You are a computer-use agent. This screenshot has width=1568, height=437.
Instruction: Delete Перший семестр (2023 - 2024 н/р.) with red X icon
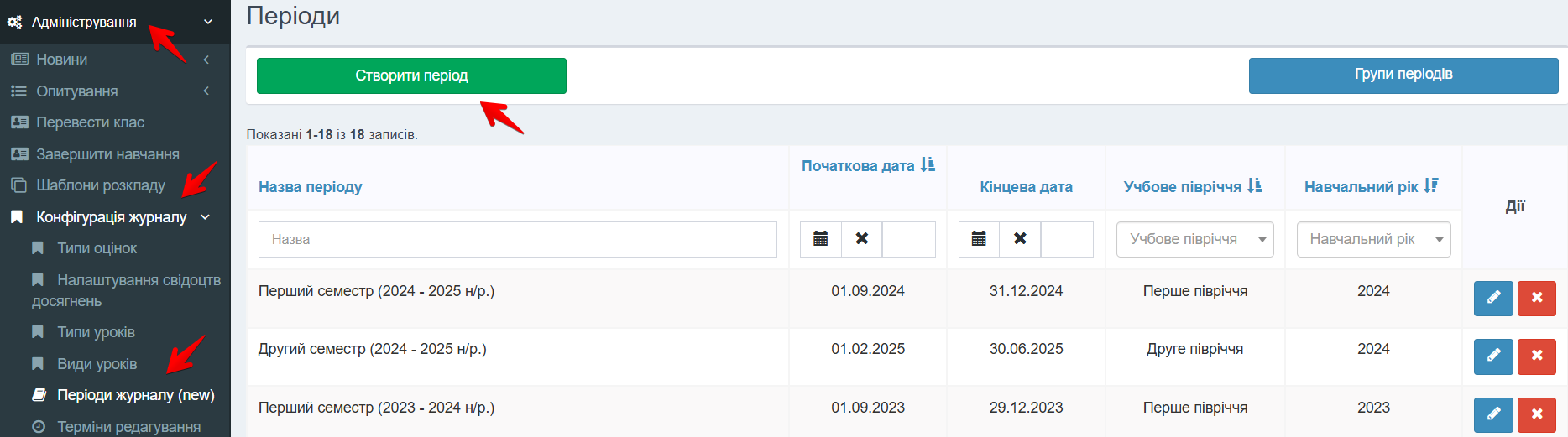(1537, 414)
